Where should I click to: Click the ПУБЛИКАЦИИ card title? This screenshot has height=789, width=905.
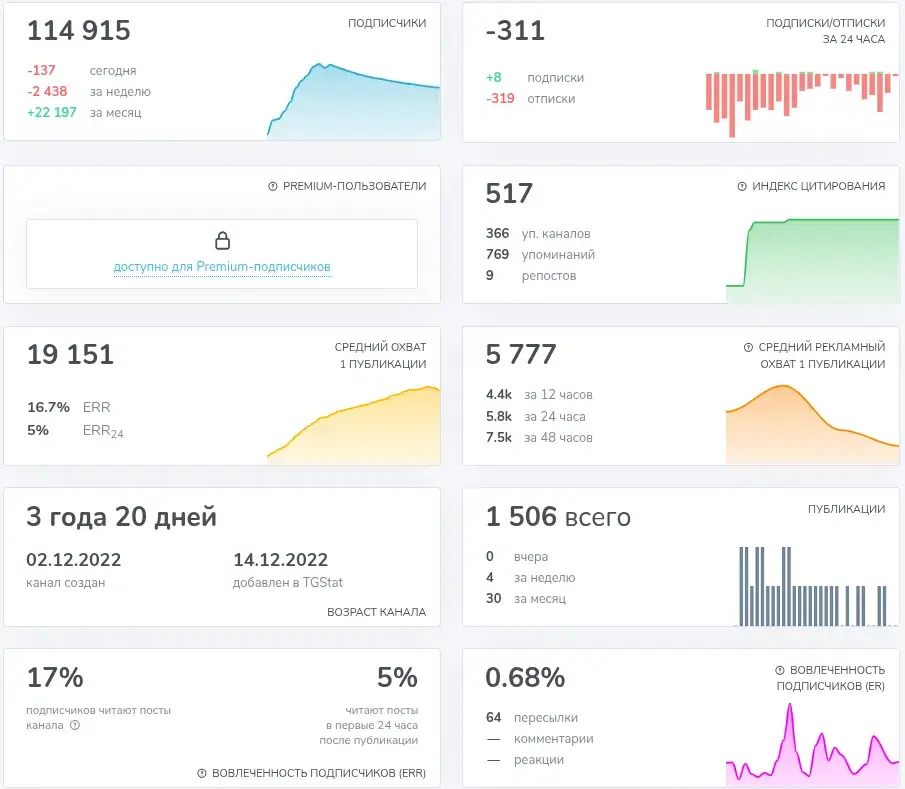click(846, 509)
